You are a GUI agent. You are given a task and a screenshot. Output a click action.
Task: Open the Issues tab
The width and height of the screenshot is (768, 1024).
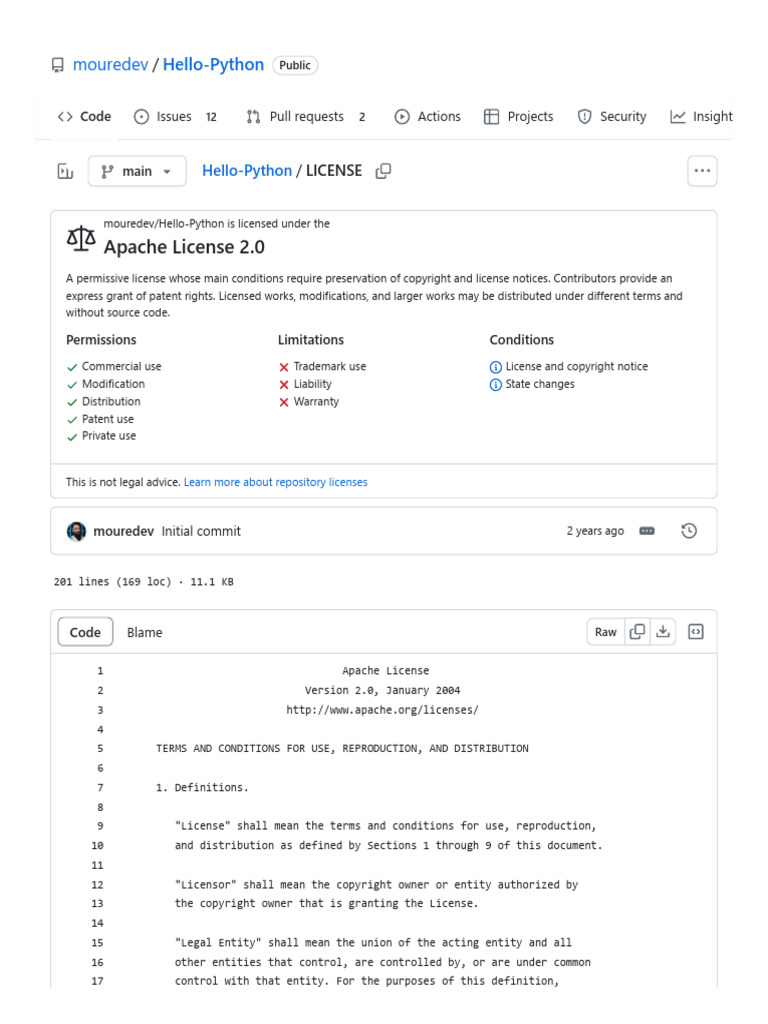coord(175,116)
